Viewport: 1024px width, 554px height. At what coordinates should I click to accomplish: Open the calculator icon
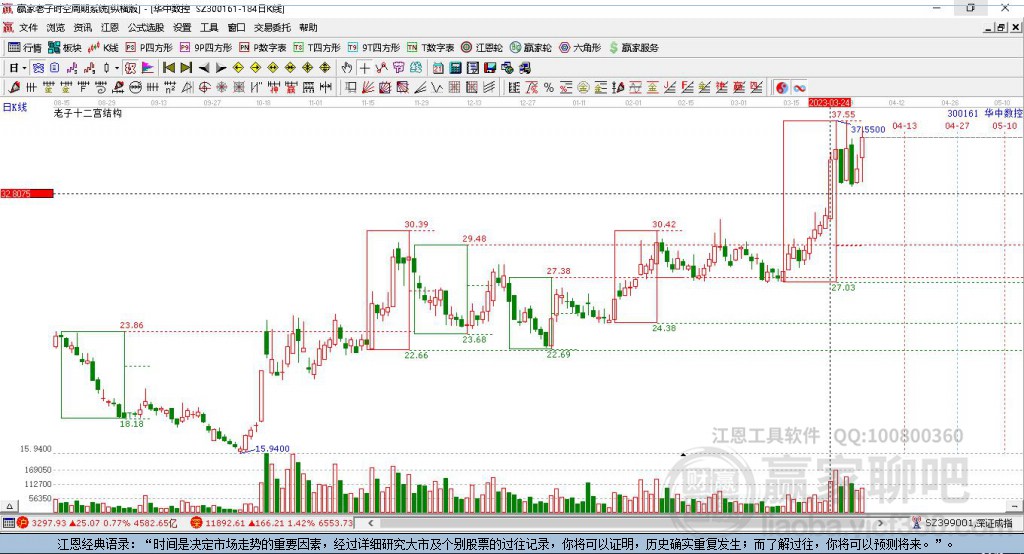[455, 68]
